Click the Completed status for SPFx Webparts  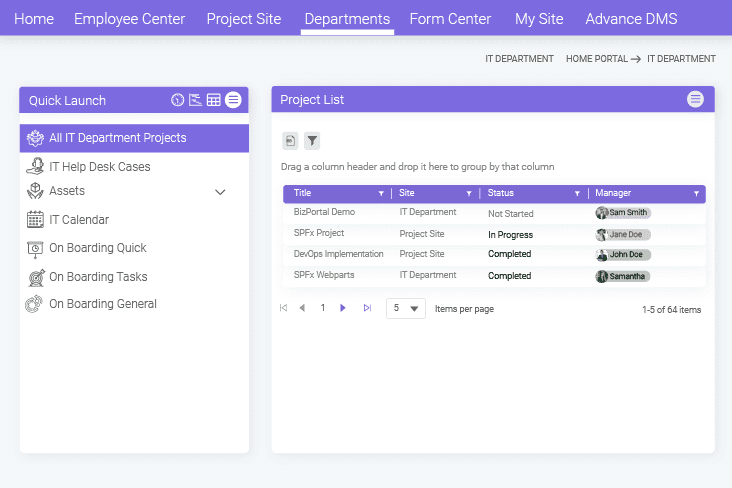(509, 276)
